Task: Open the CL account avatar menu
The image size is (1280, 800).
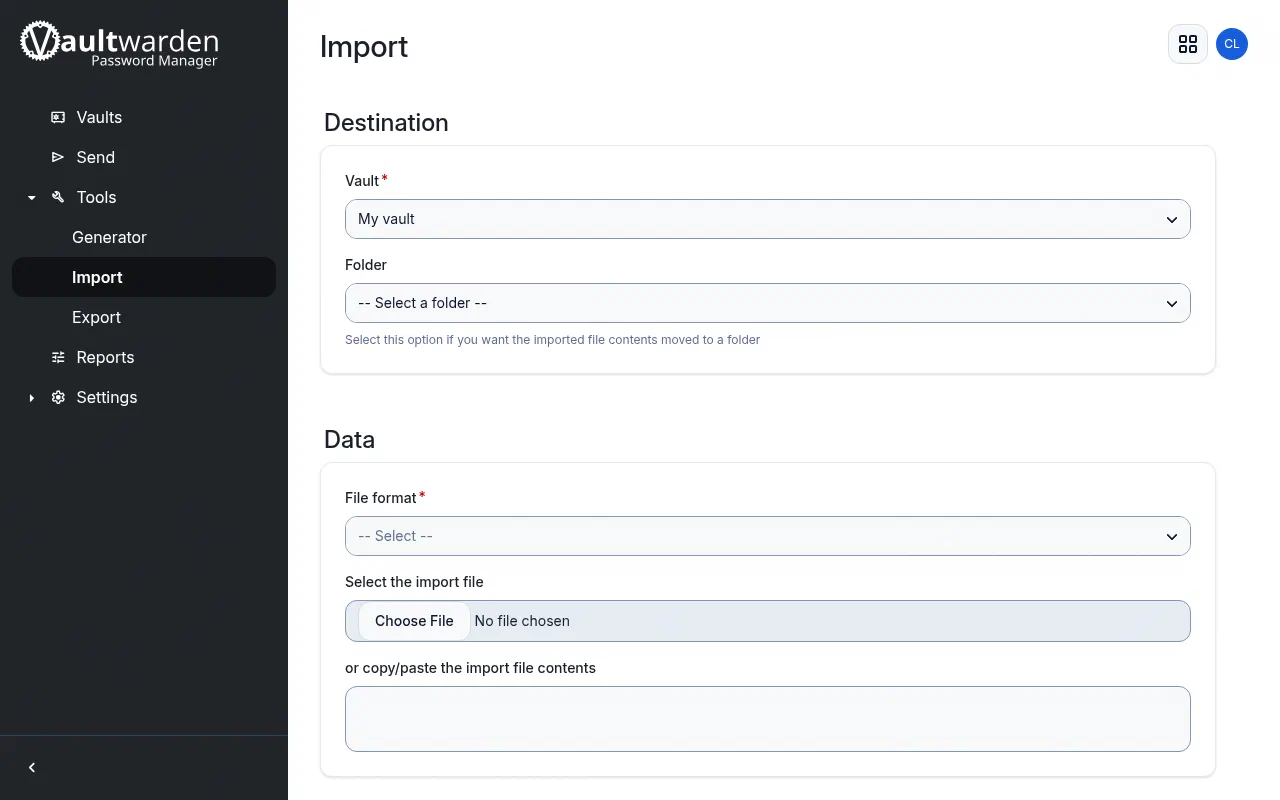Action: pyautogui.click(x=1232, y=44)
